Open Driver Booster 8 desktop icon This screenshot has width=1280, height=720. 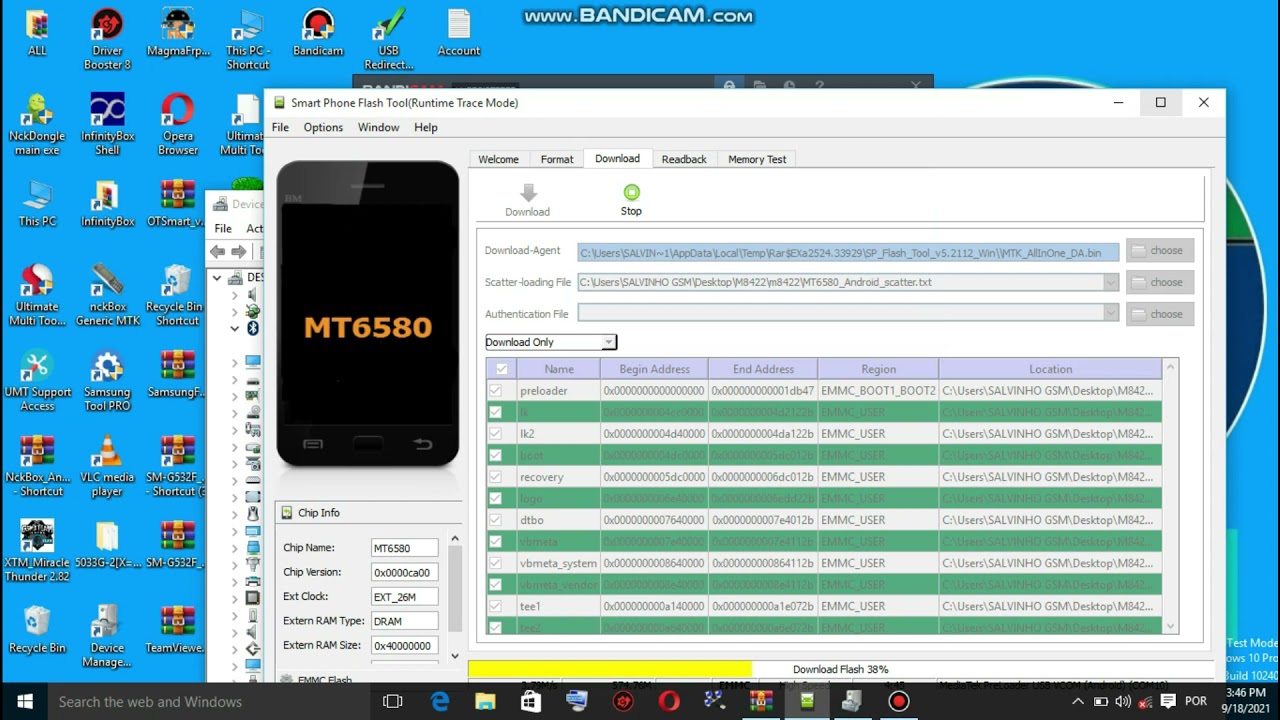pyautogui.click(x=107, y=40)
